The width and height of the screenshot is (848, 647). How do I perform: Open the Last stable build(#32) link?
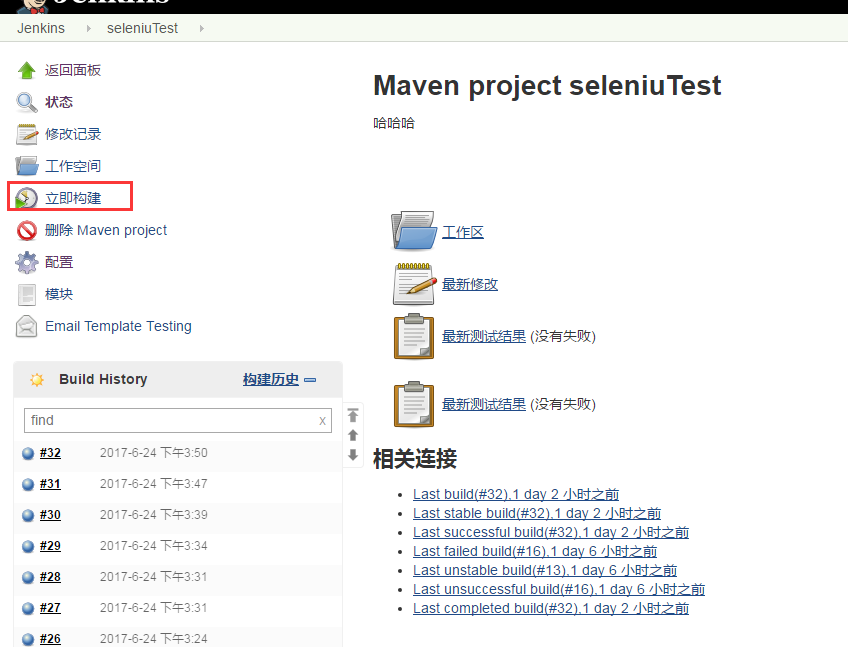tap(537, 513)
